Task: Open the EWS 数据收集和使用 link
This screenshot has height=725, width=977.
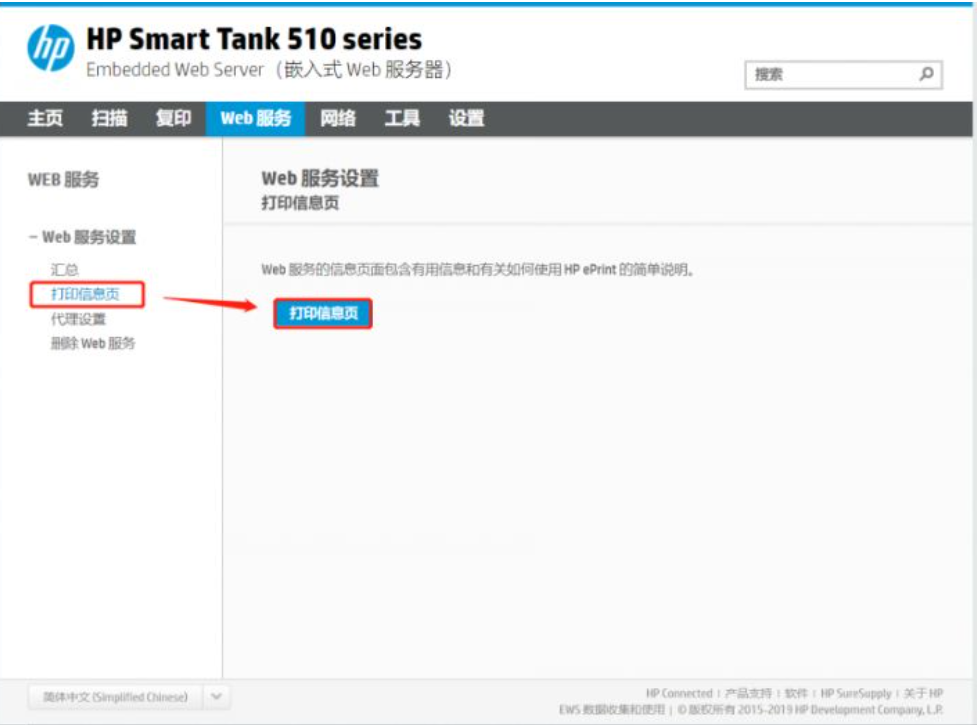Action: [612, 709]
